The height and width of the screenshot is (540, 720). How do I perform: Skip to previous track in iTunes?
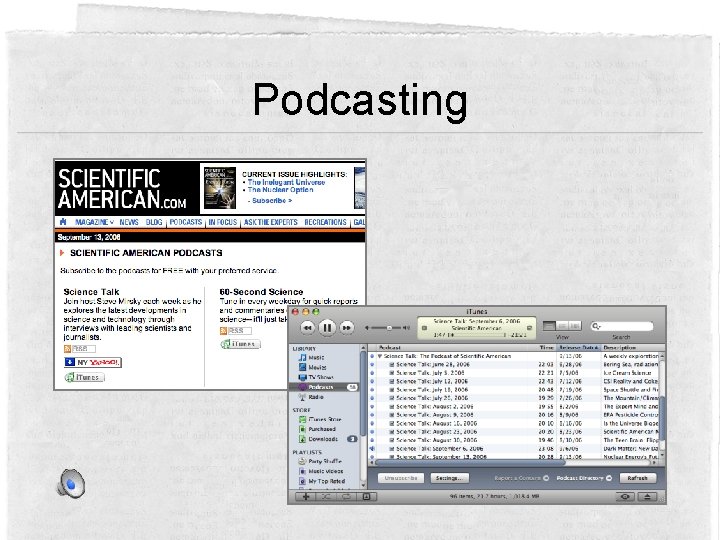pos(307,327)
